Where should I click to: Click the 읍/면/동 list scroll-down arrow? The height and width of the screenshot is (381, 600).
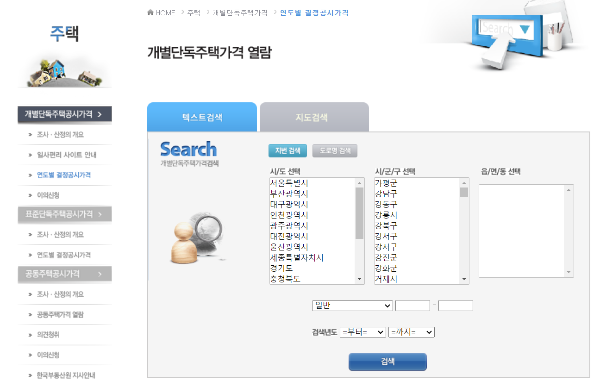tap(569, 272)
